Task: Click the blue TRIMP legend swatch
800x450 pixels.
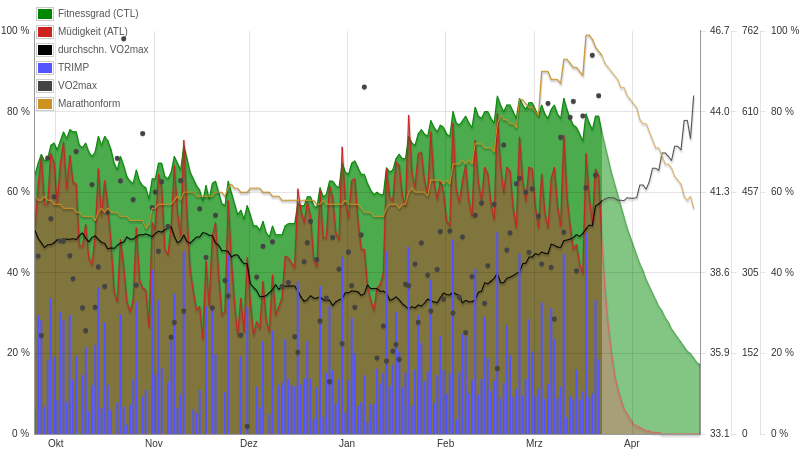Action: click(x=45, y=68)
